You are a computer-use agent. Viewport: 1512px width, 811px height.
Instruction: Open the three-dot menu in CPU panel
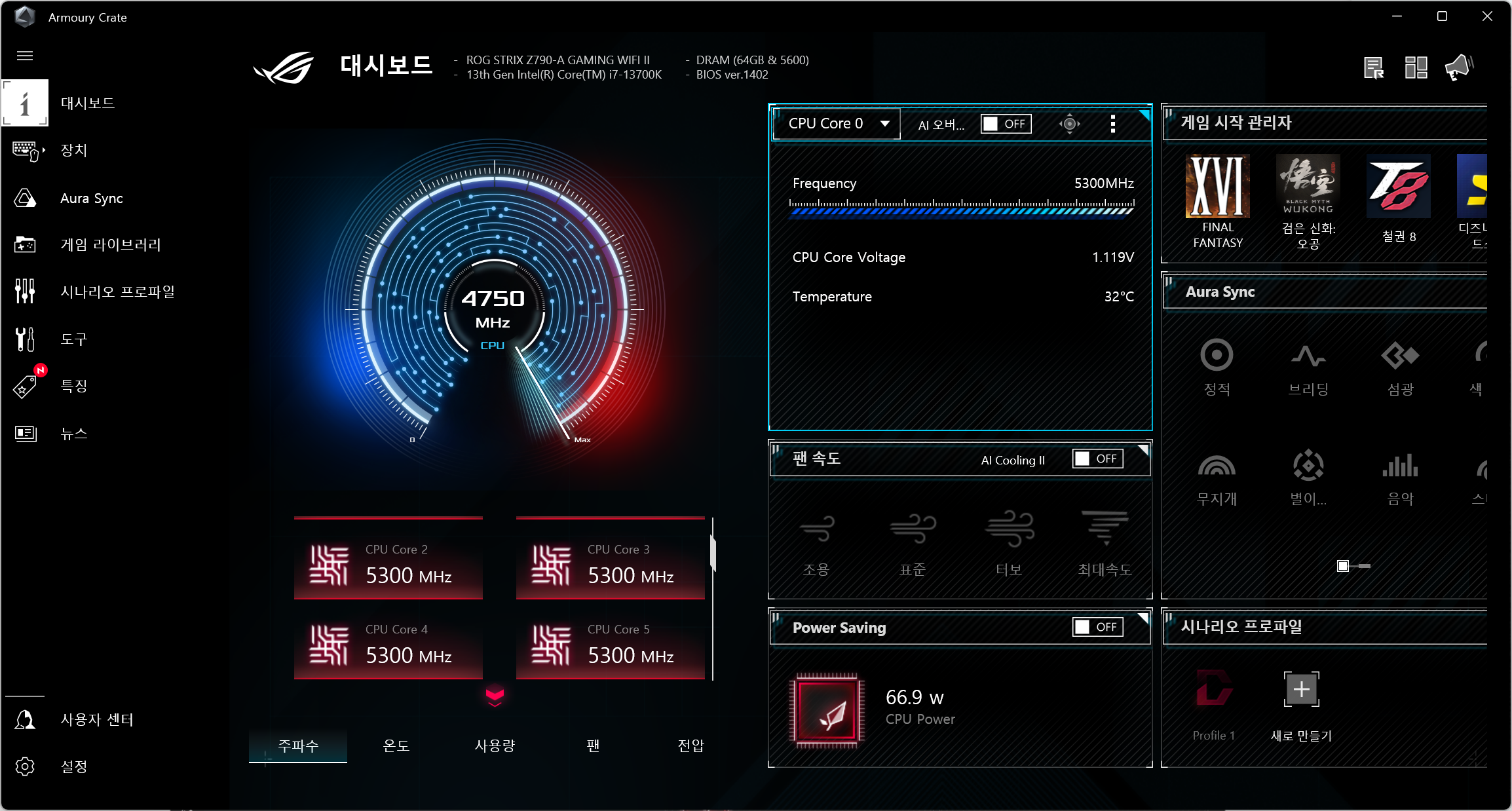coord(1112,124)
